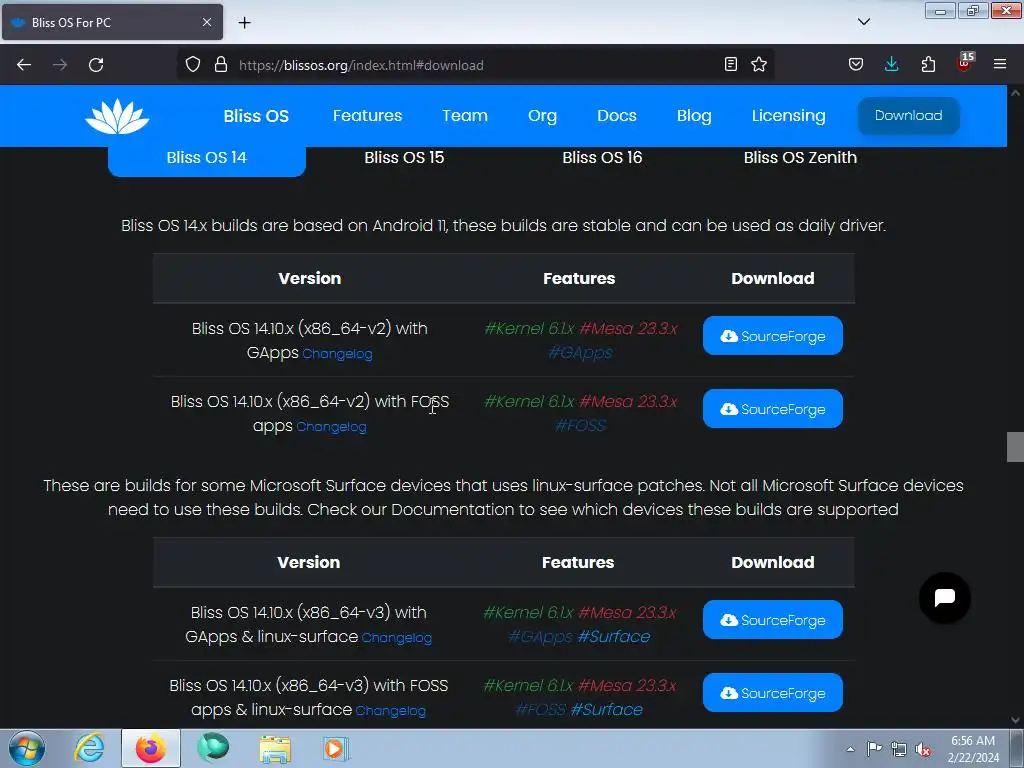This screenshot has width=1024, height=768.
Task: Select the Bliss OS 14 tab
Action: [206, 158]
